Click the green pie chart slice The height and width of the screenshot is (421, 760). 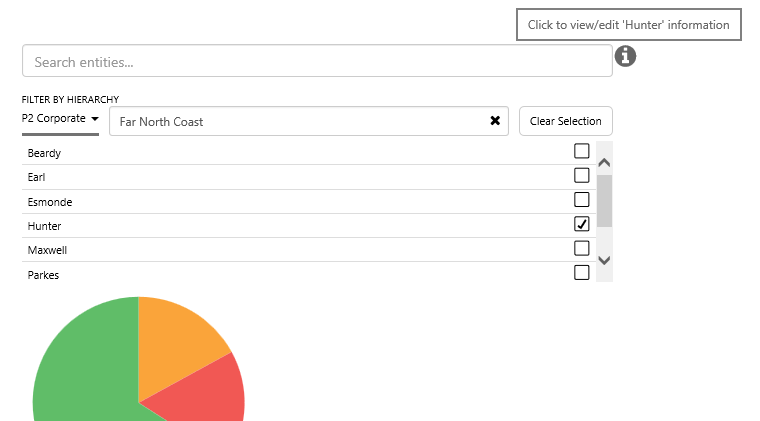click(x=85, y=370)
